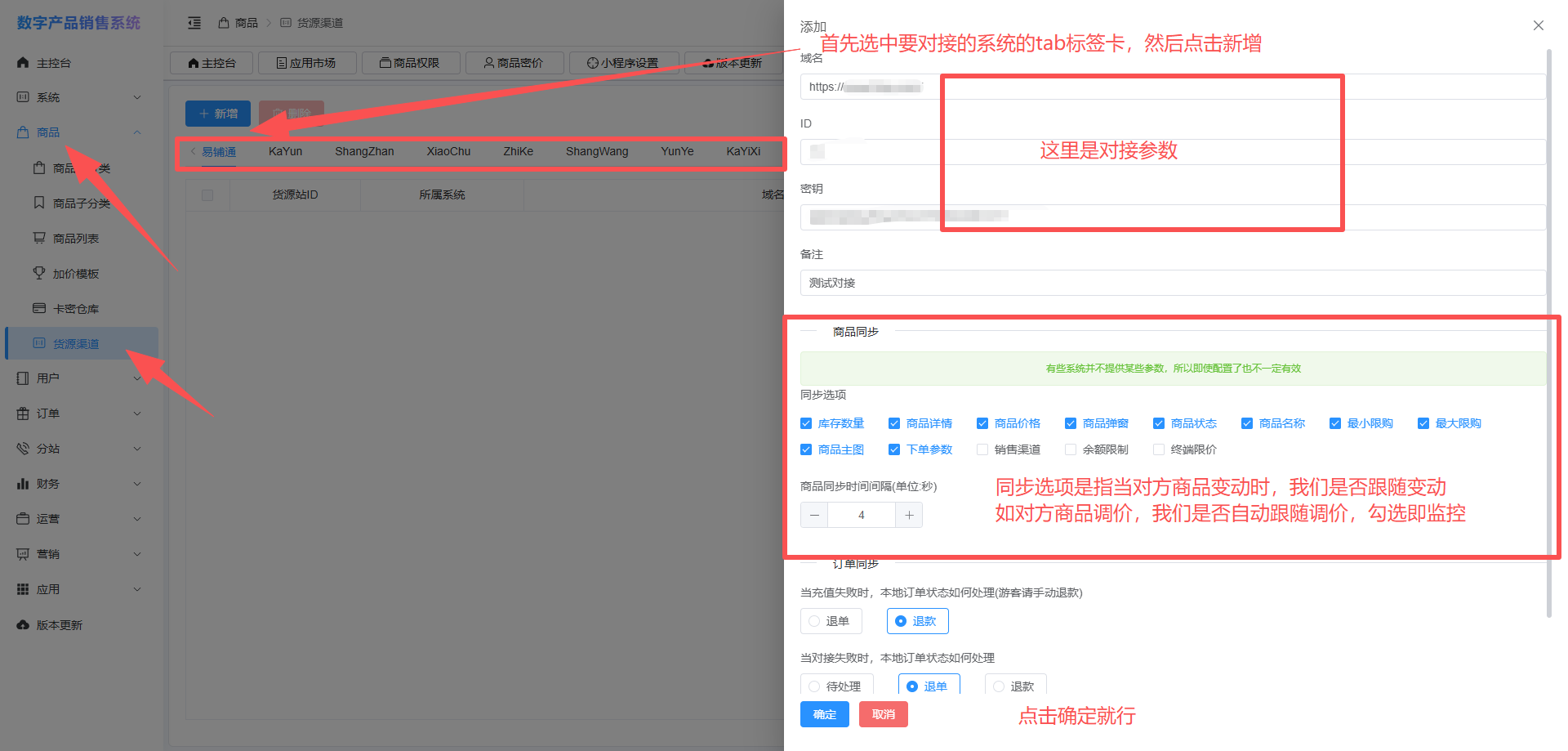Screen dimensions: 1568x751
Task: Click the sidebar collapse icon in the header
Action: pos(194,23)
